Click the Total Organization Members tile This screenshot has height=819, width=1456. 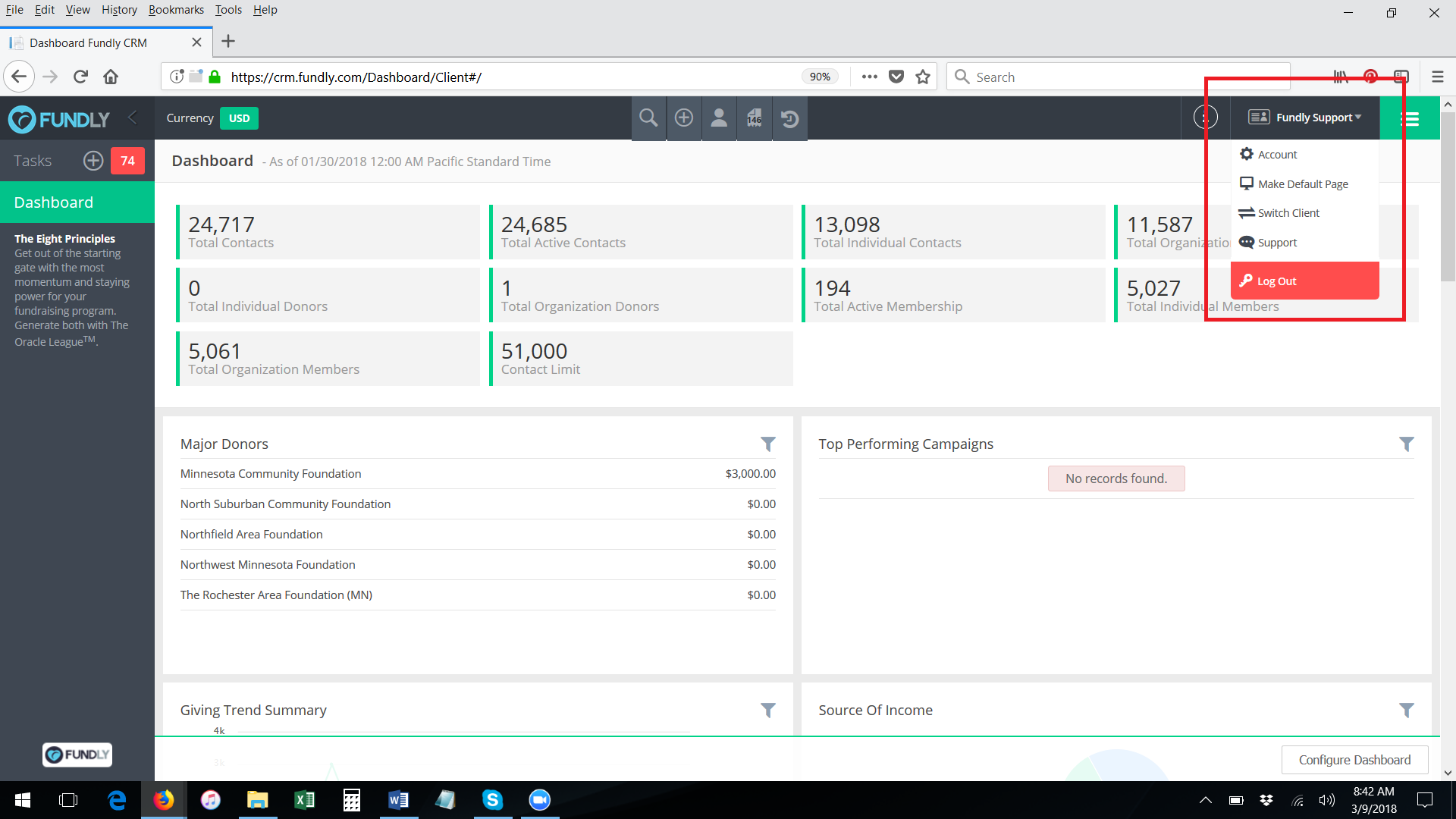click(328, 359)
